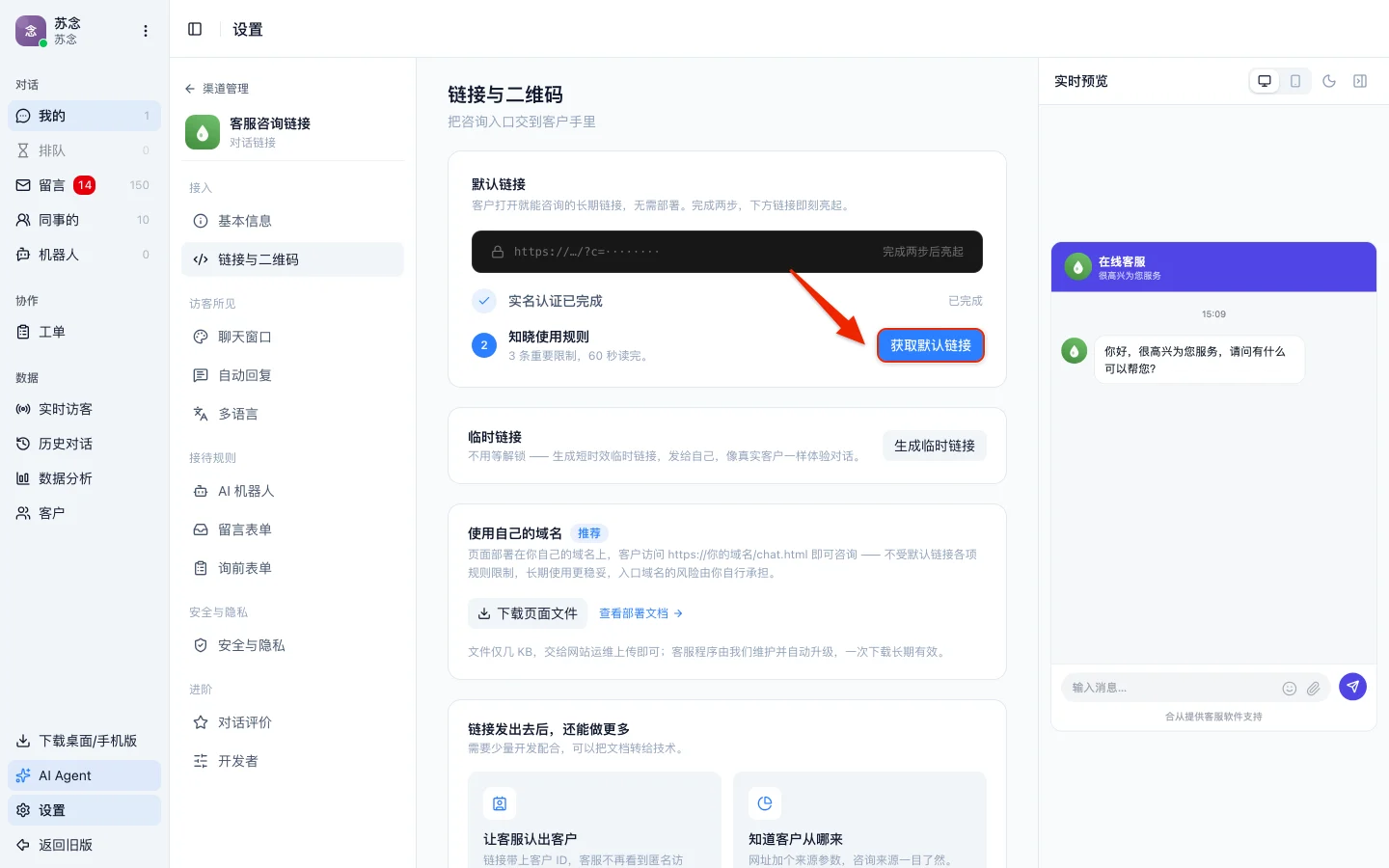Open 数据分析 page

tap(85, 478)
